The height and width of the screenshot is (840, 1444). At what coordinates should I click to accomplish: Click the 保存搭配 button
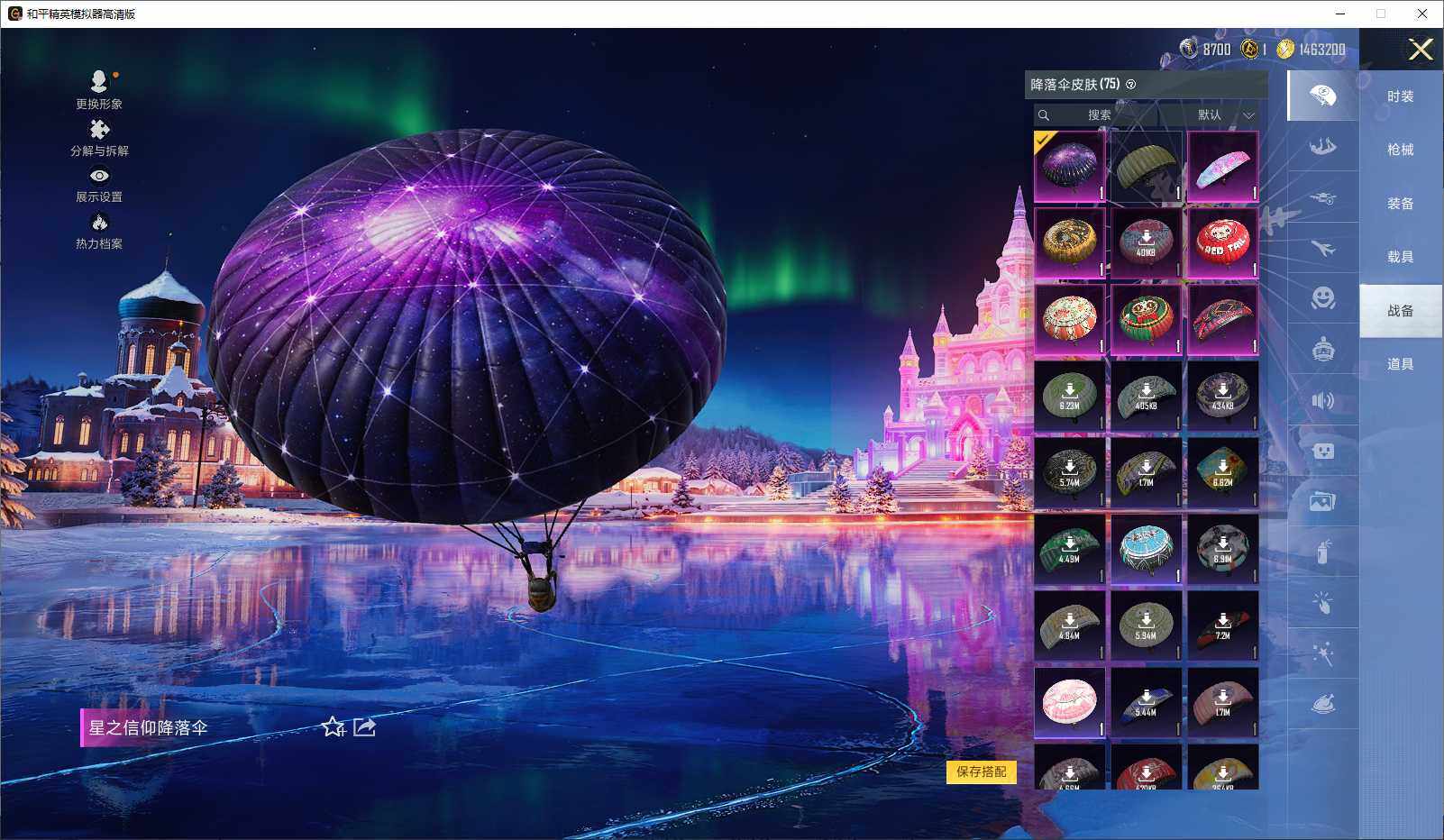coord(981,772)
